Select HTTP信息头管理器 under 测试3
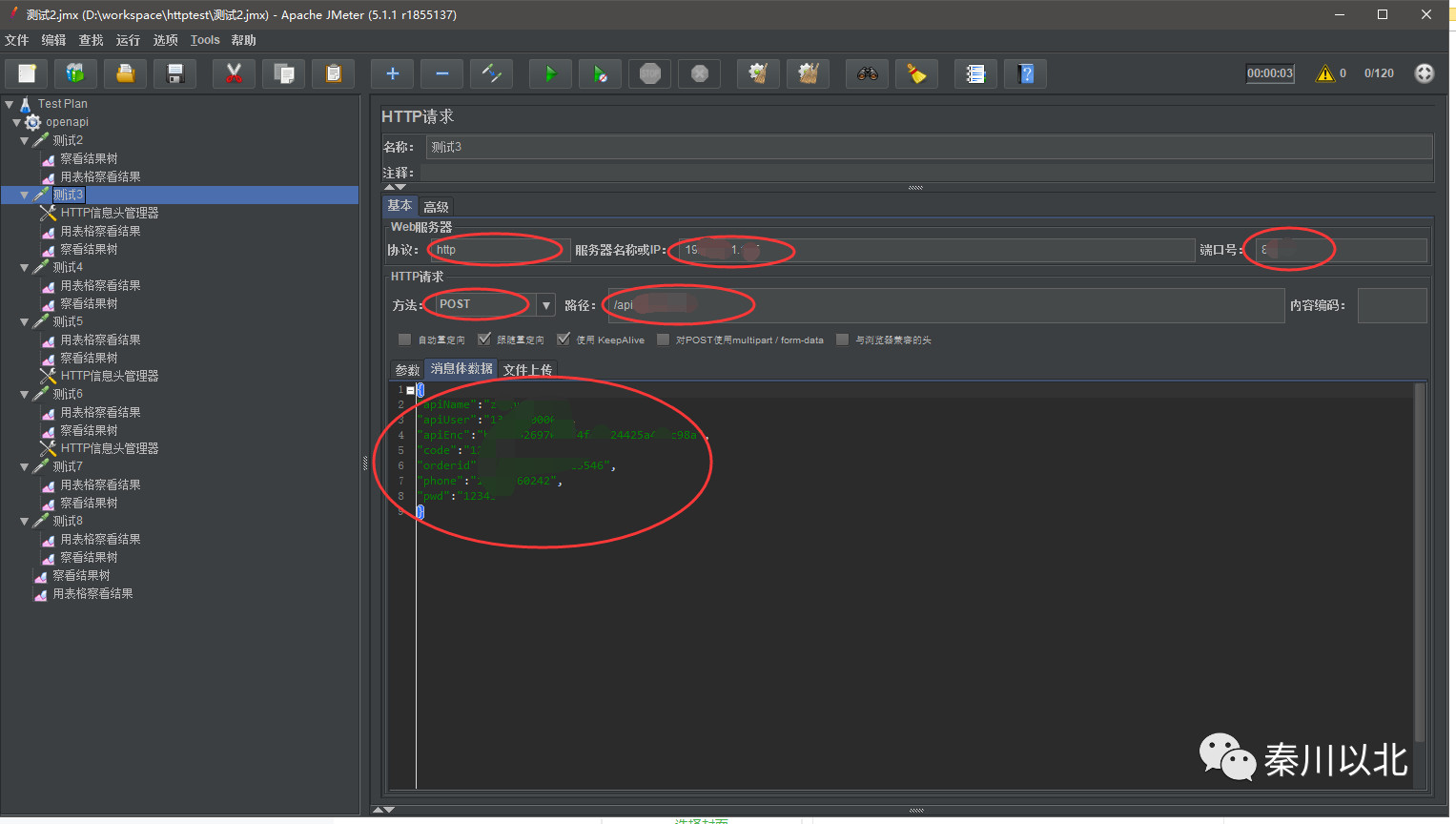The image size is (1456, 824). click(110, 213)
